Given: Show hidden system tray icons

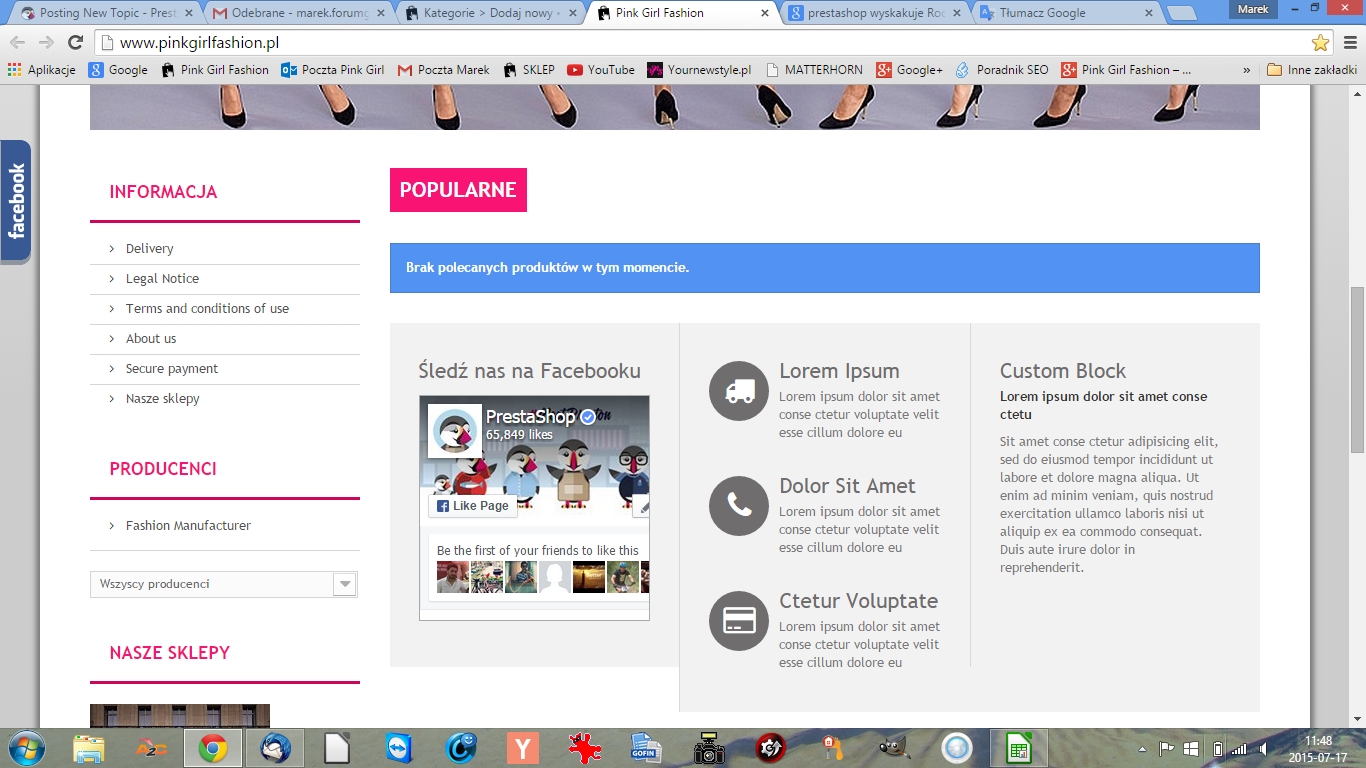Looking at the screenshot, I should click(1142, 749).
